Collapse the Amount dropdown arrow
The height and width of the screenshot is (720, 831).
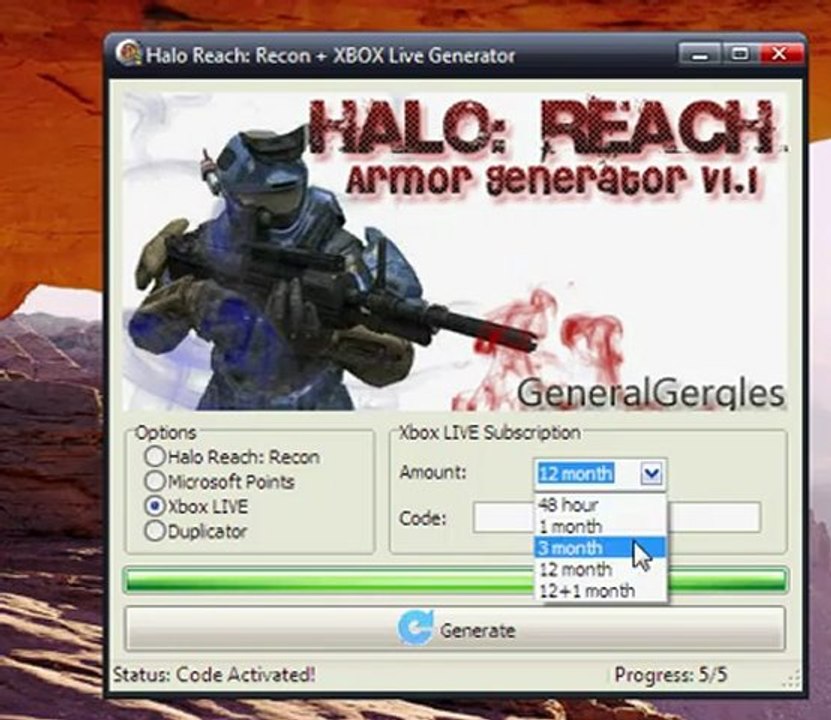(651, 473)
